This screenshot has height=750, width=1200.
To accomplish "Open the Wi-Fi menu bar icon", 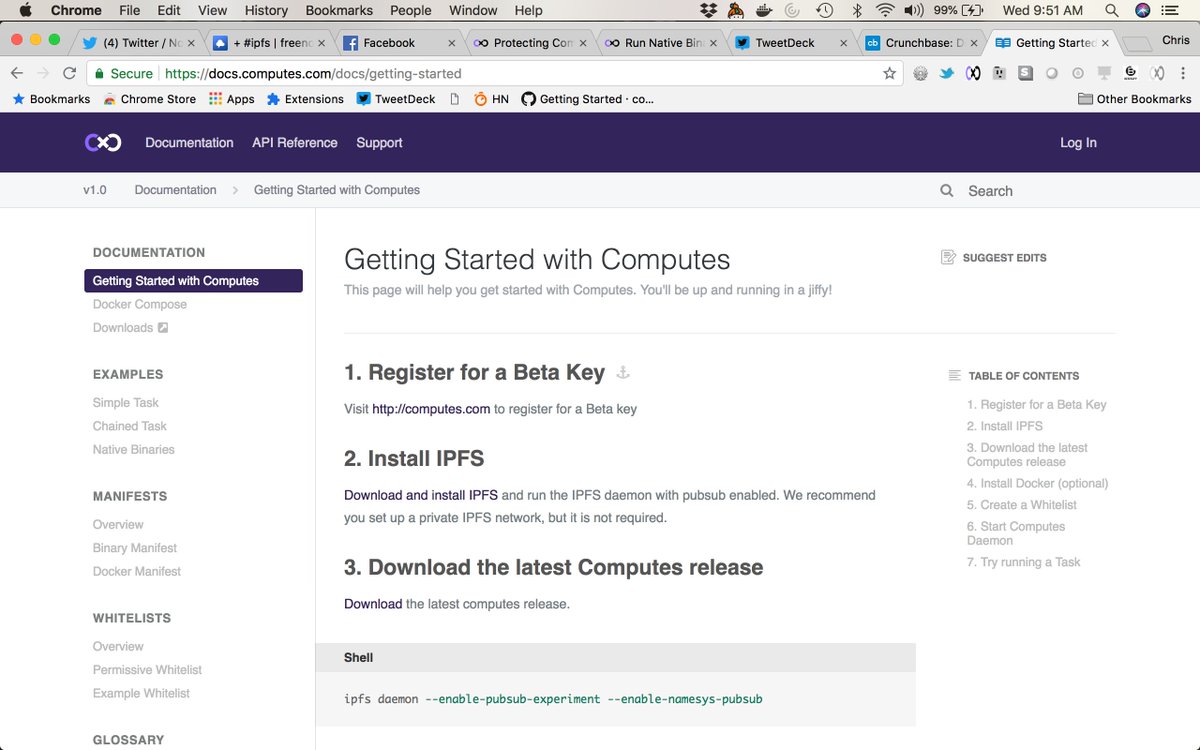I will 885,11.
